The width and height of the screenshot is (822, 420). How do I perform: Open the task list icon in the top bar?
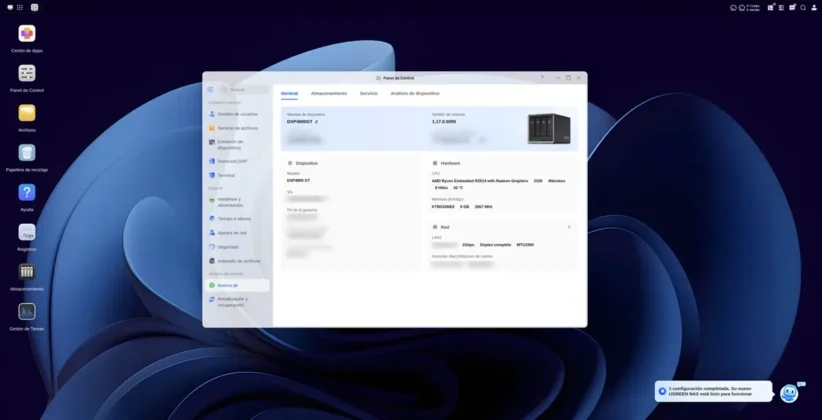click(781, 7)
